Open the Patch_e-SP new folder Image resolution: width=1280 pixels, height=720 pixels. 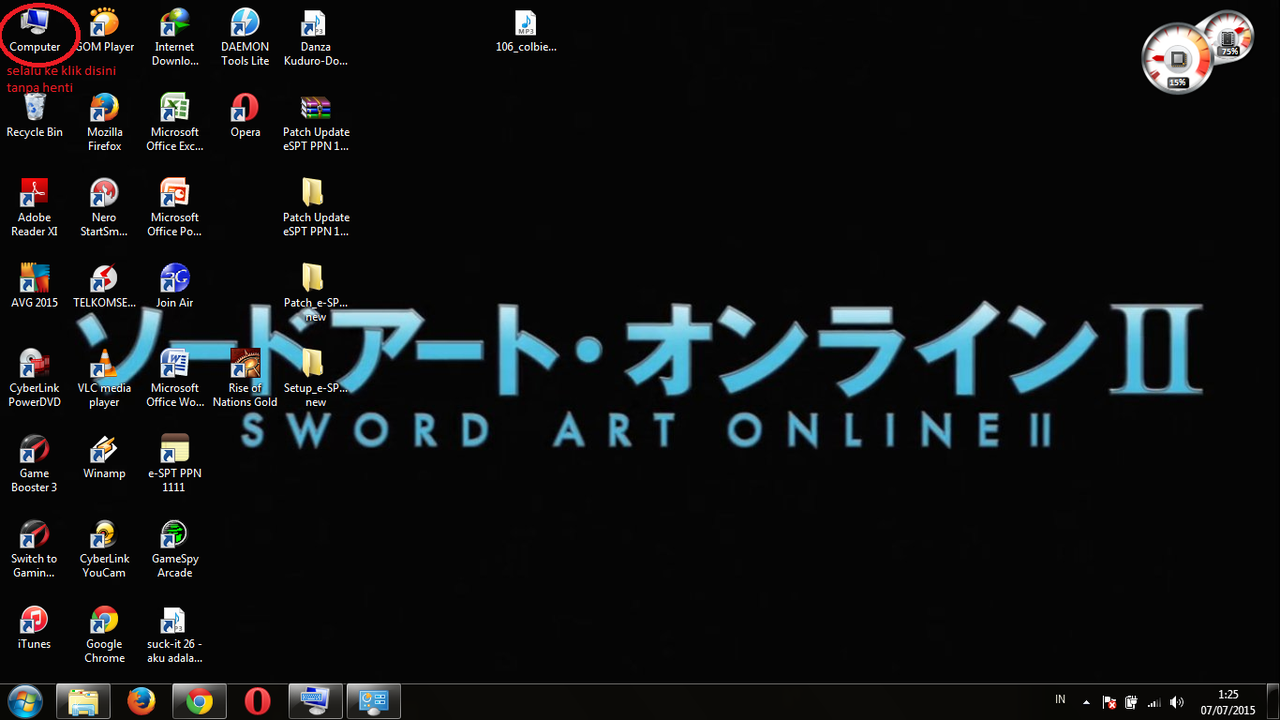pyautogui.click(x=315, y=292)
